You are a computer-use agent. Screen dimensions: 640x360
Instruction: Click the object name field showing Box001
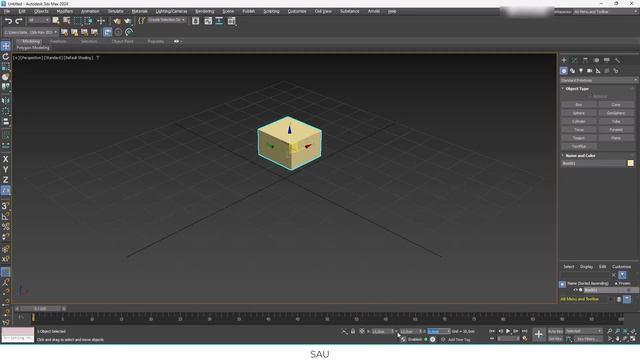click(593, 163)
